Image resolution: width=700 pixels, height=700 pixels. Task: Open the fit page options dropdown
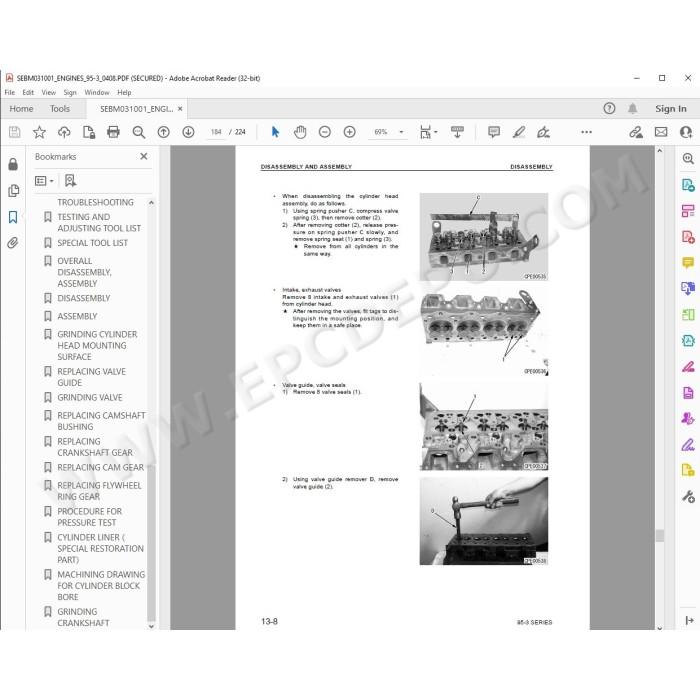428,132
